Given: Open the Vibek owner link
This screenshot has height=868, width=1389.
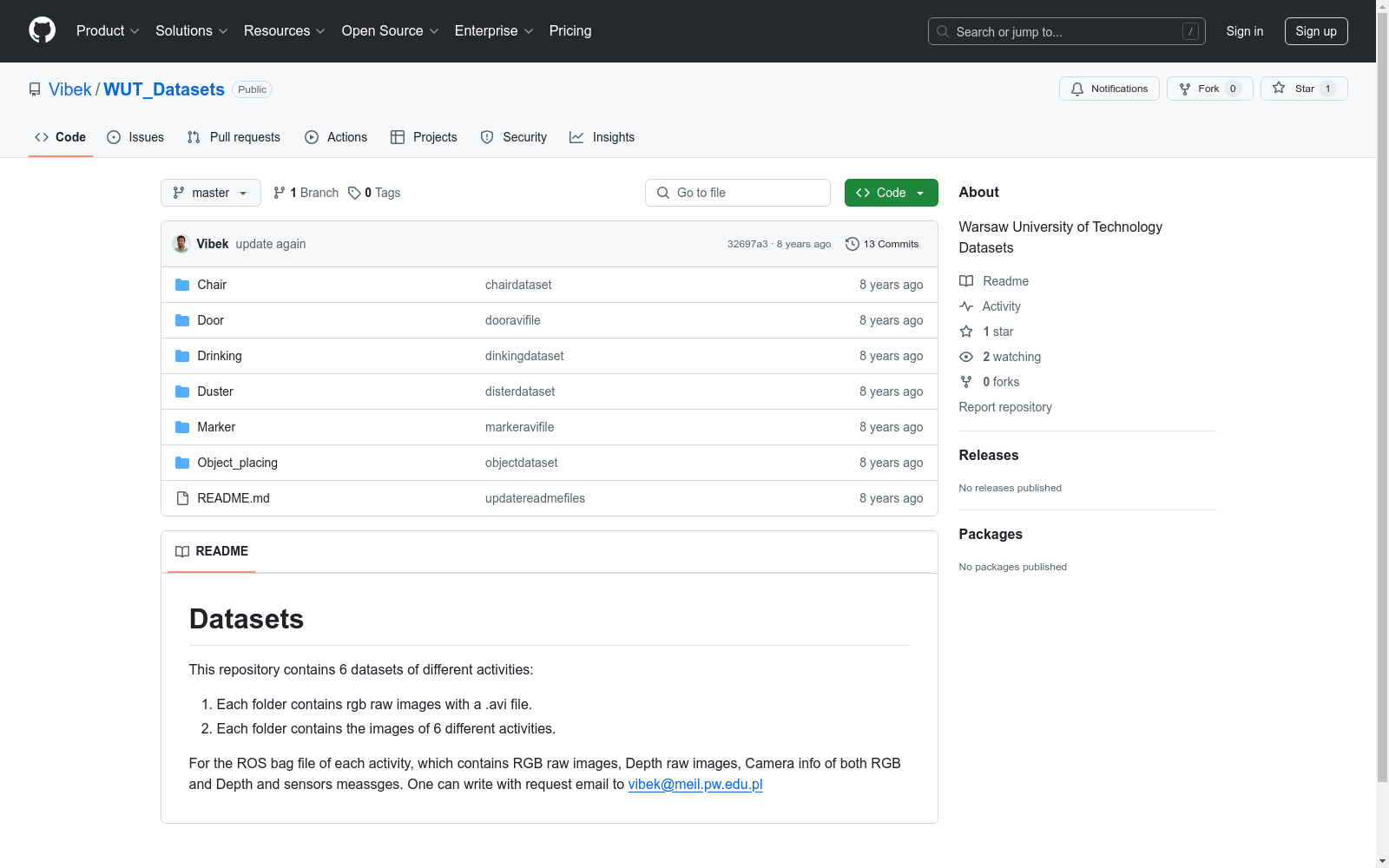Looking at the screenshot, I should click(70, 89).
